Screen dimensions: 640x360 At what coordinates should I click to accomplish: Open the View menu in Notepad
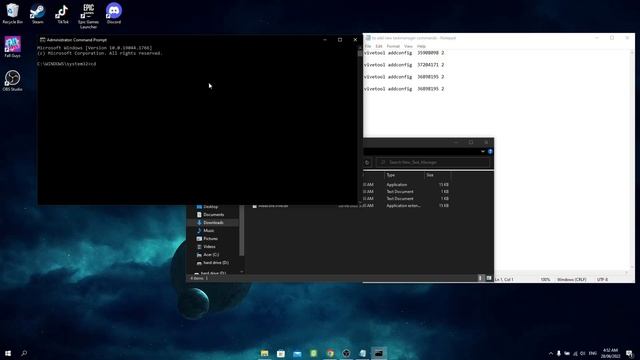408,46
